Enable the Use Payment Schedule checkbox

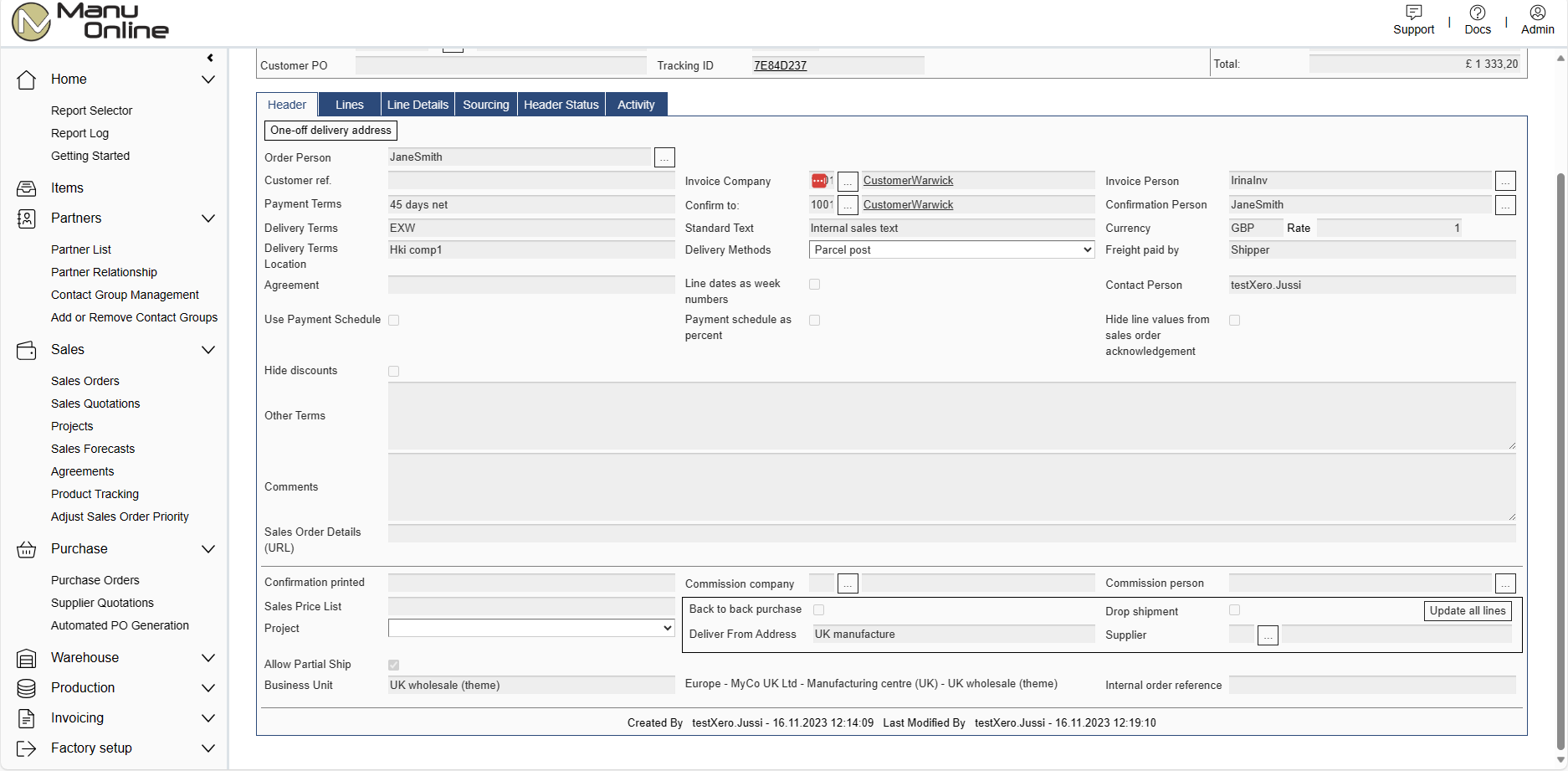[x=394, y=321]
